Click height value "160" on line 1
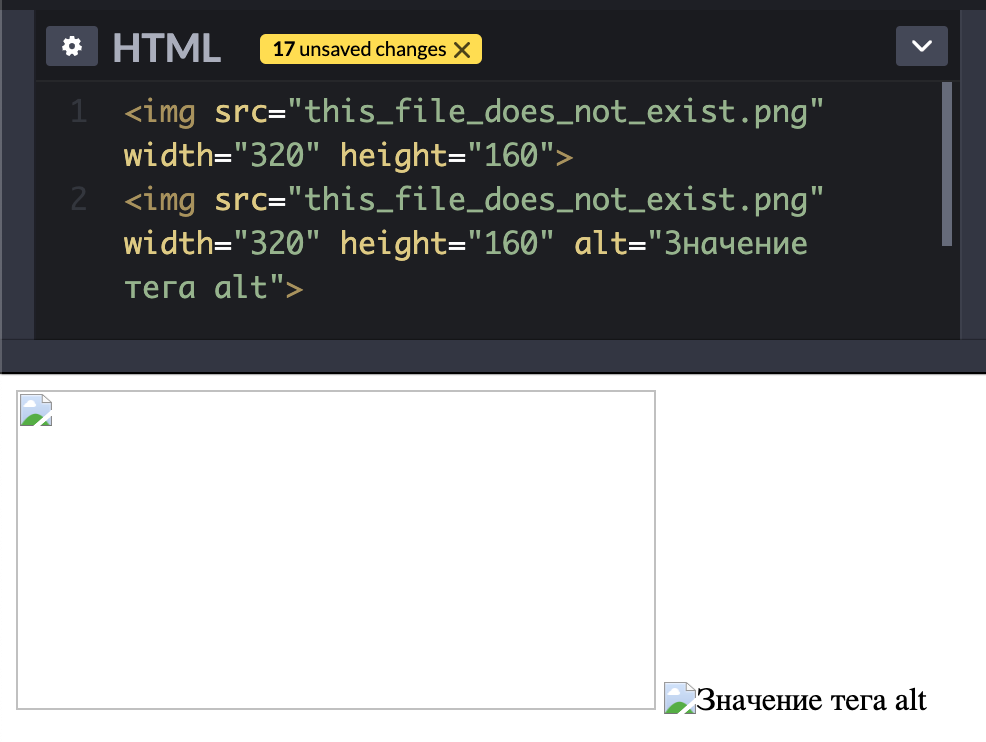Viewport: 986px width, 742px height. click(511, 156)
